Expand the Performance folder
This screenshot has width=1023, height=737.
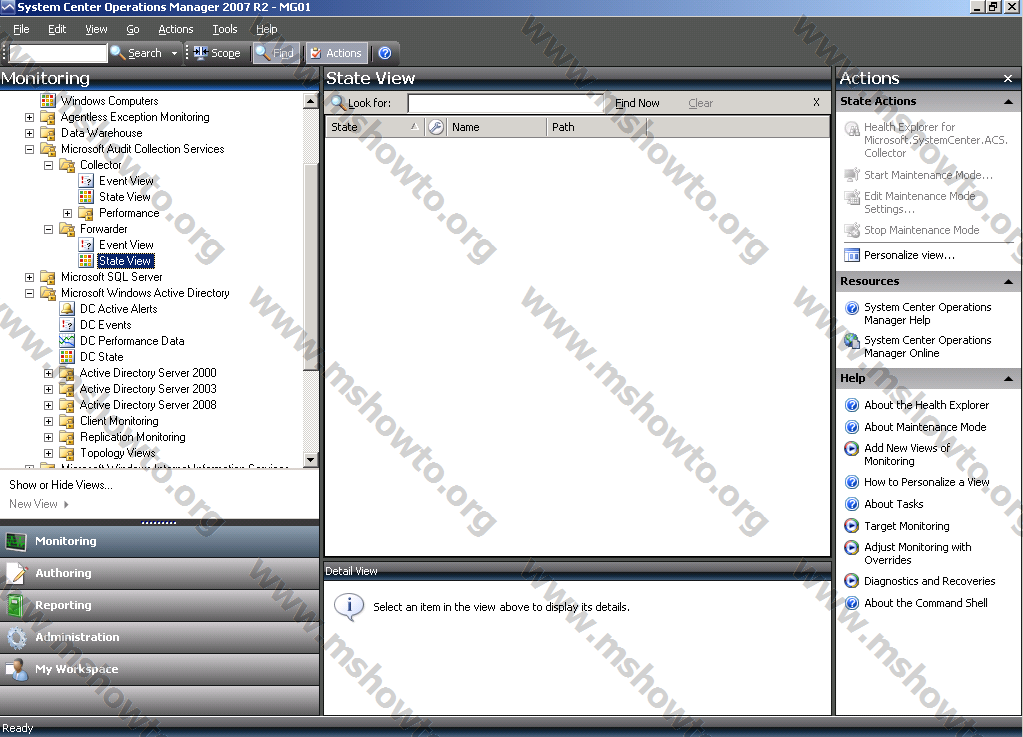(x=67, y=213)
